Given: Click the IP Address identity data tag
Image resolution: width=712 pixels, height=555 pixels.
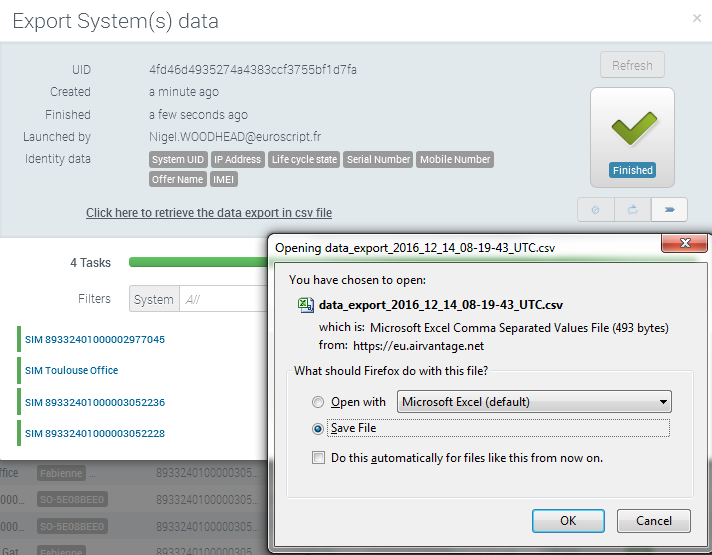Looking at the screenshot, I should (238, 160).
